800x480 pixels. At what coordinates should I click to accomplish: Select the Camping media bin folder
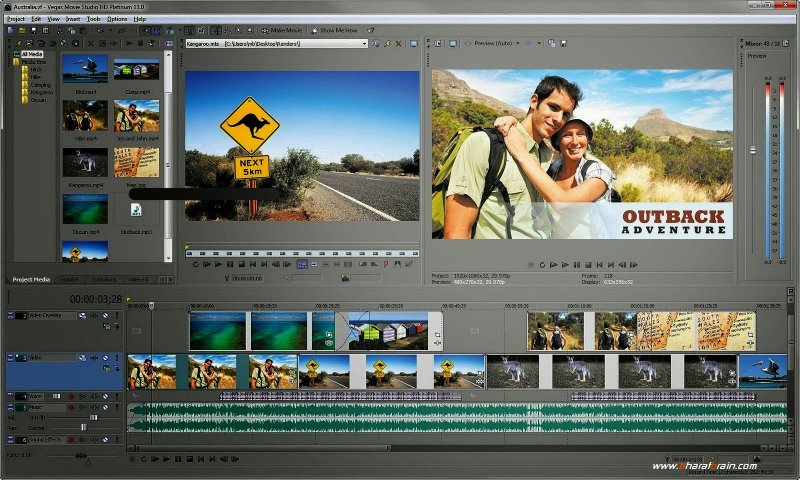click(x=36, y=84)
